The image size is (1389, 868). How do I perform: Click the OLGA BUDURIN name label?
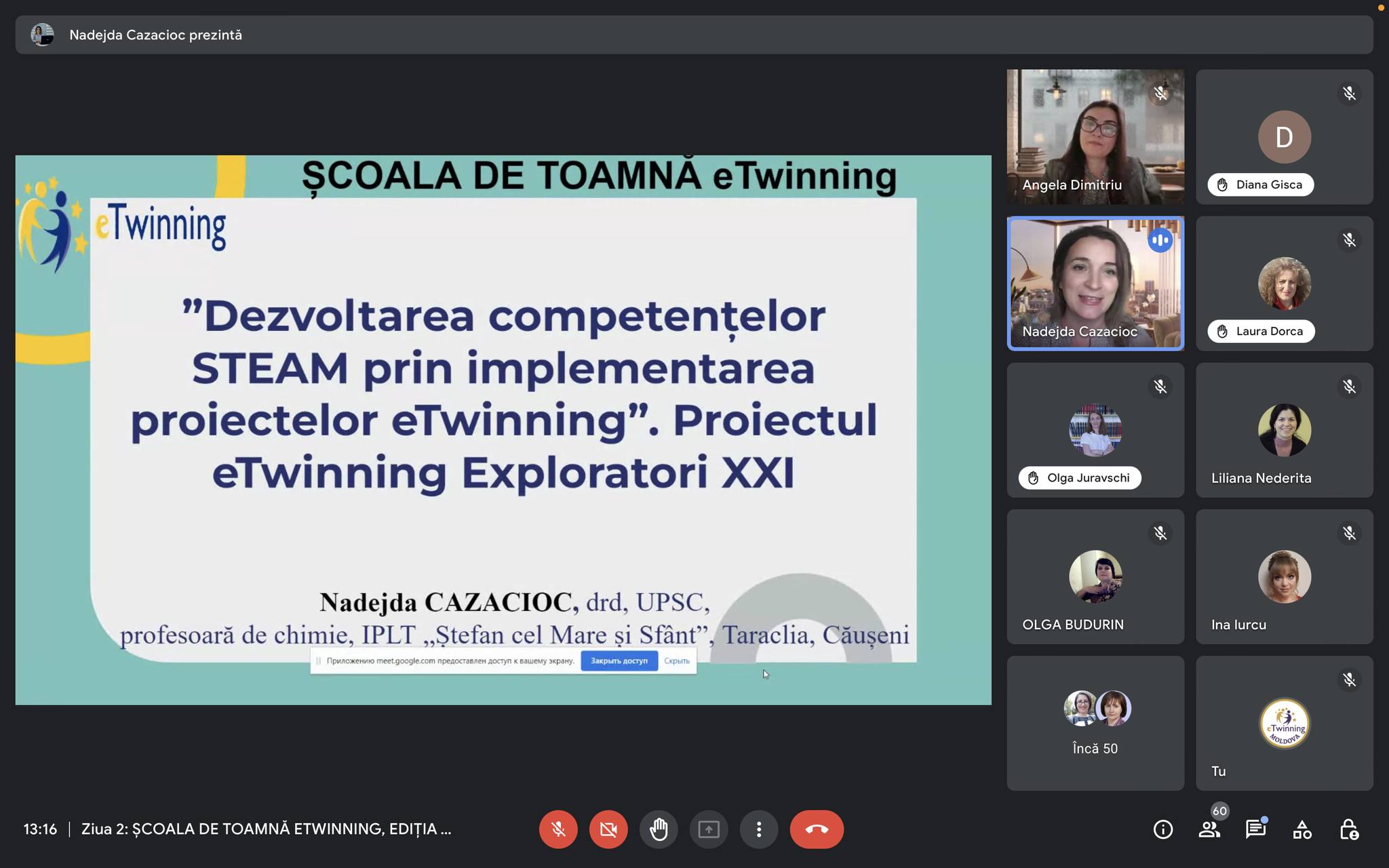1073,625
